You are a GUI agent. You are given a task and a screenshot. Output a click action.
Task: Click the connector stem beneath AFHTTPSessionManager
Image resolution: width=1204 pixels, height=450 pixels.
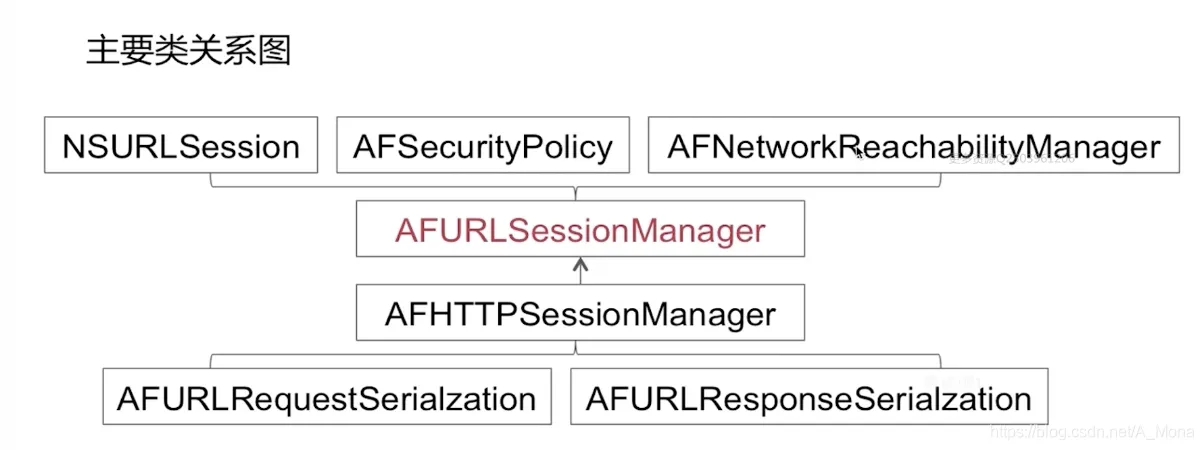(578, 347)
